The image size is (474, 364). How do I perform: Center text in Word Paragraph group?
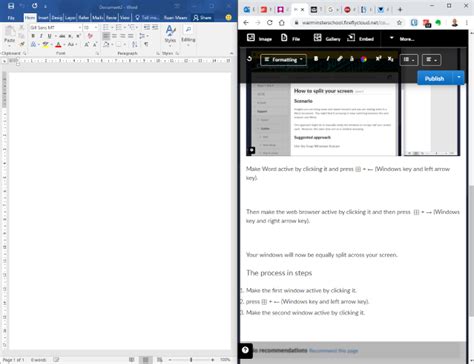coord(114,36)
